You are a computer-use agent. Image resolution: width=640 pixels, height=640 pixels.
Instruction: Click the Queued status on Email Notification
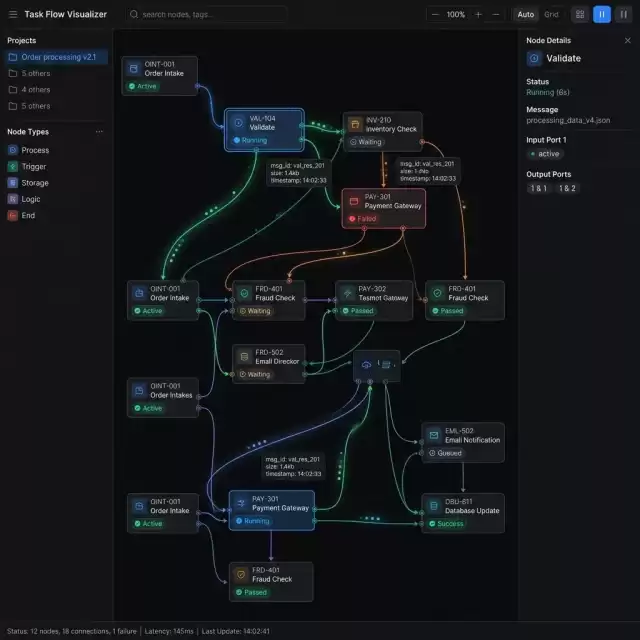coord(445,453)
